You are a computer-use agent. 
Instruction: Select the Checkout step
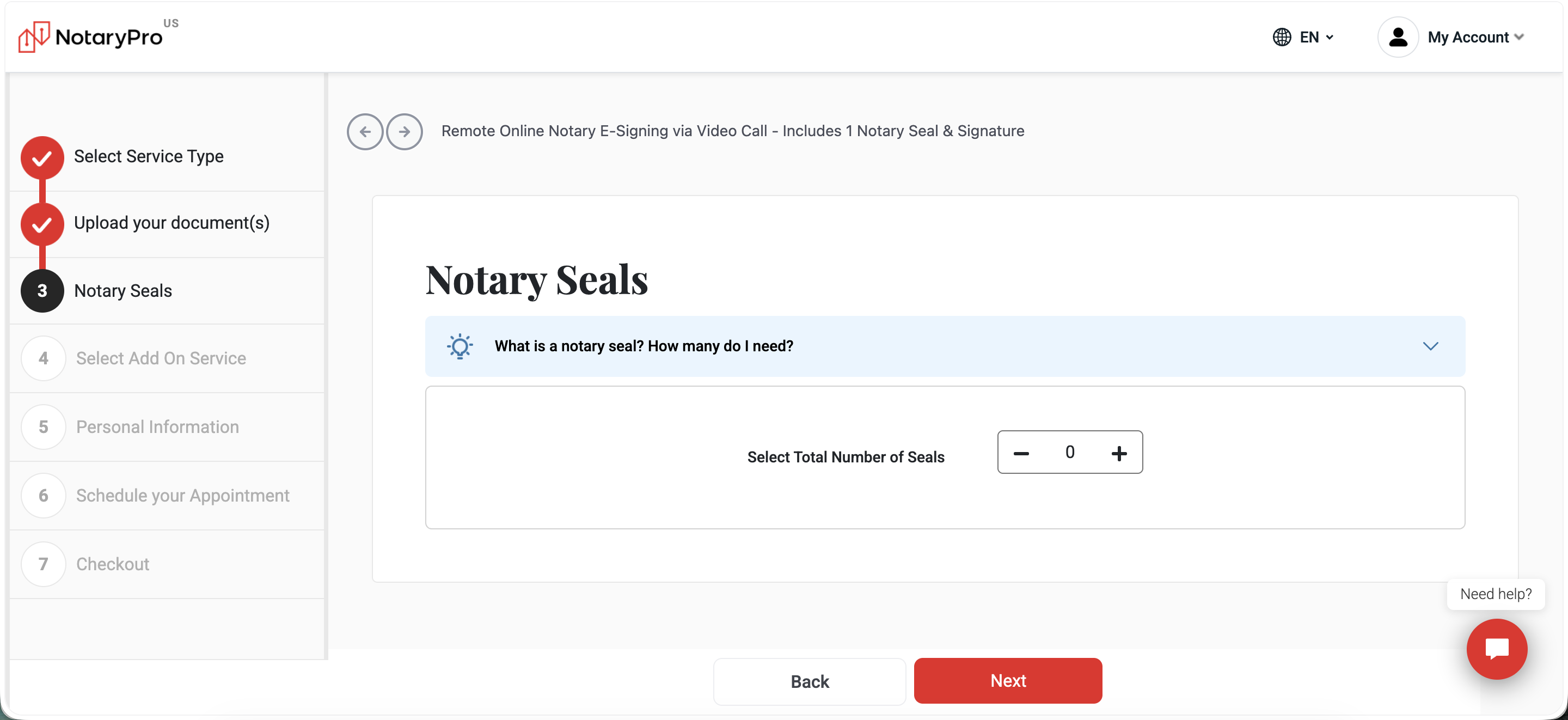point(113,564)
